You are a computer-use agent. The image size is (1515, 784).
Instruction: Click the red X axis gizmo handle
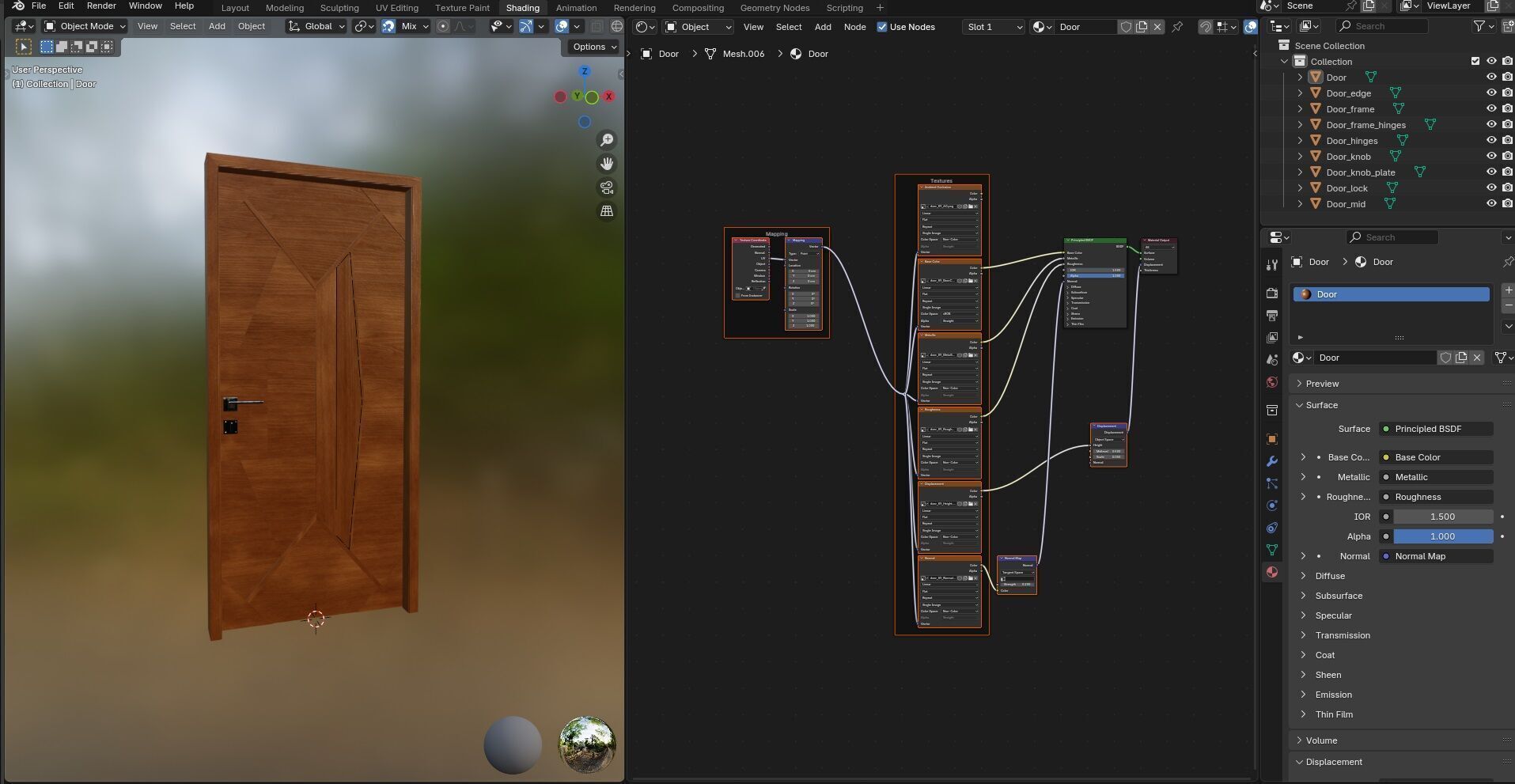pos(609,97)
